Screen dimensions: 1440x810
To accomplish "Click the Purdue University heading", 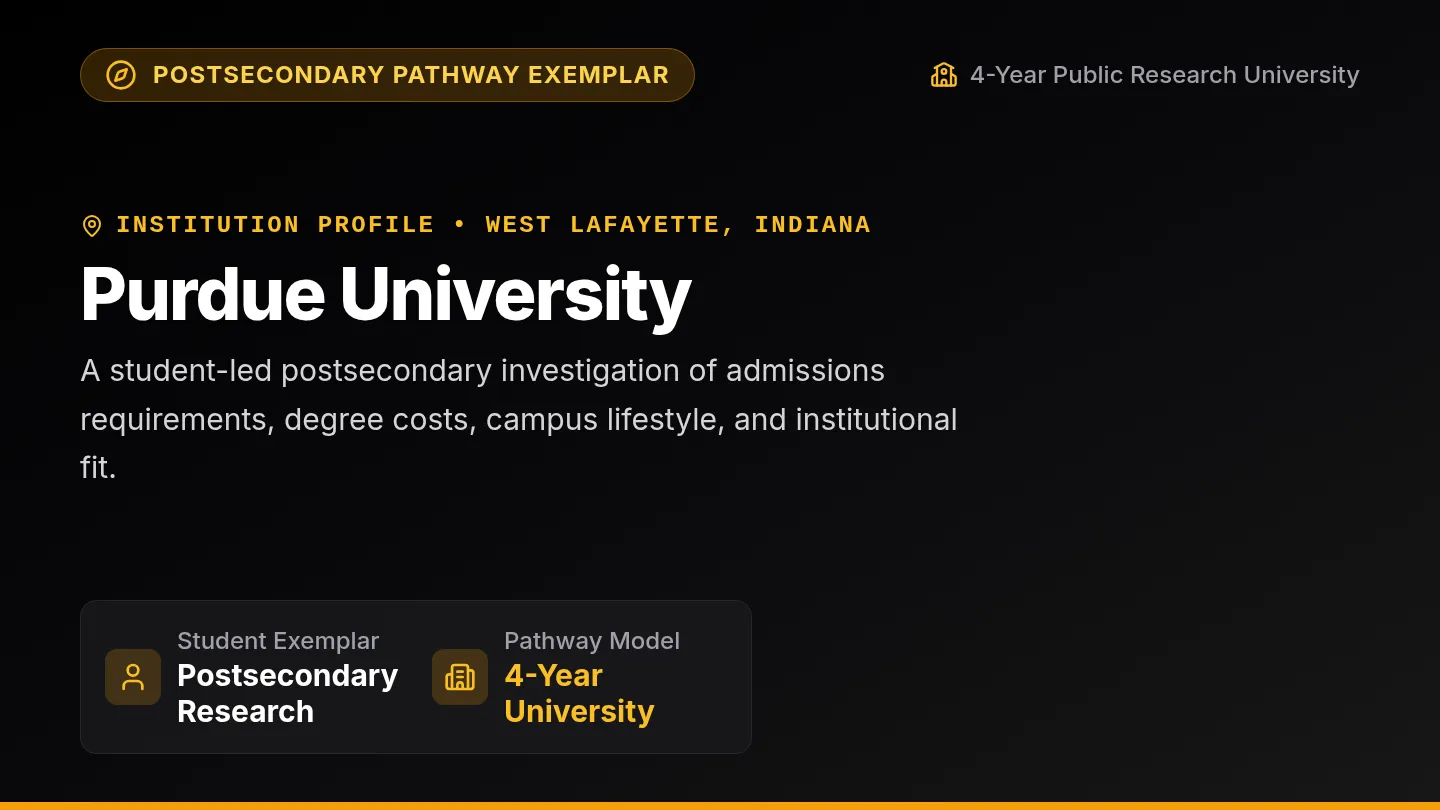I will coord(386,294).
